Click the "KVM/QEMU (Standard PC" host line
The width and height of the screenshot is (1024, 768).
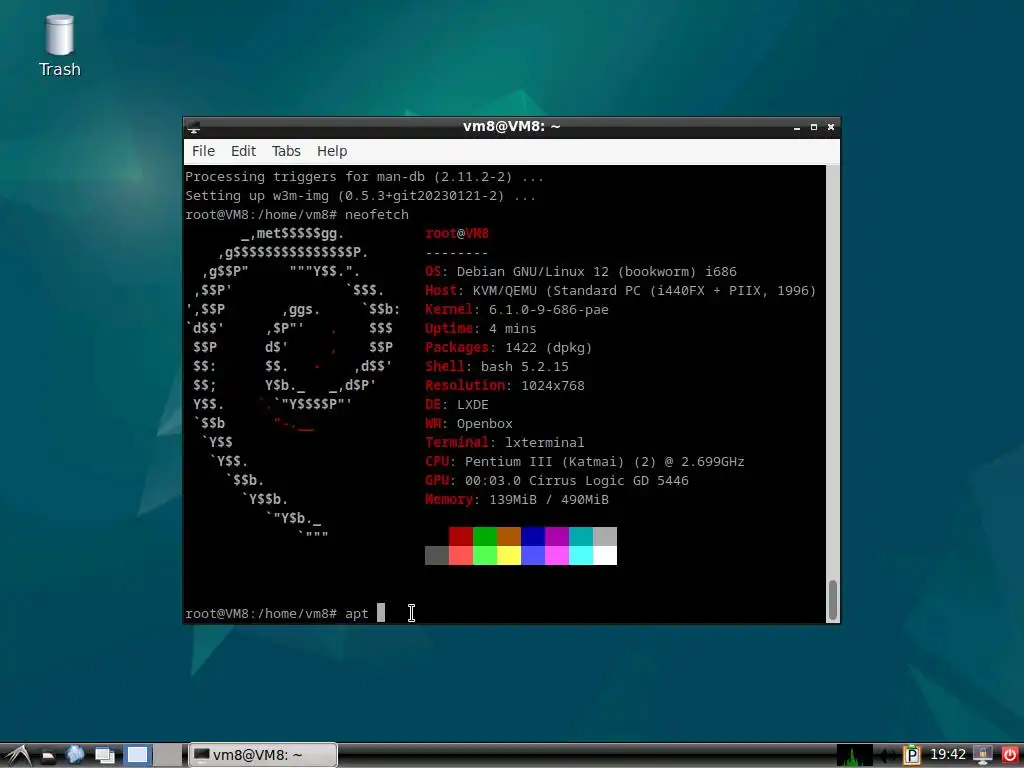tap(643, 291)
